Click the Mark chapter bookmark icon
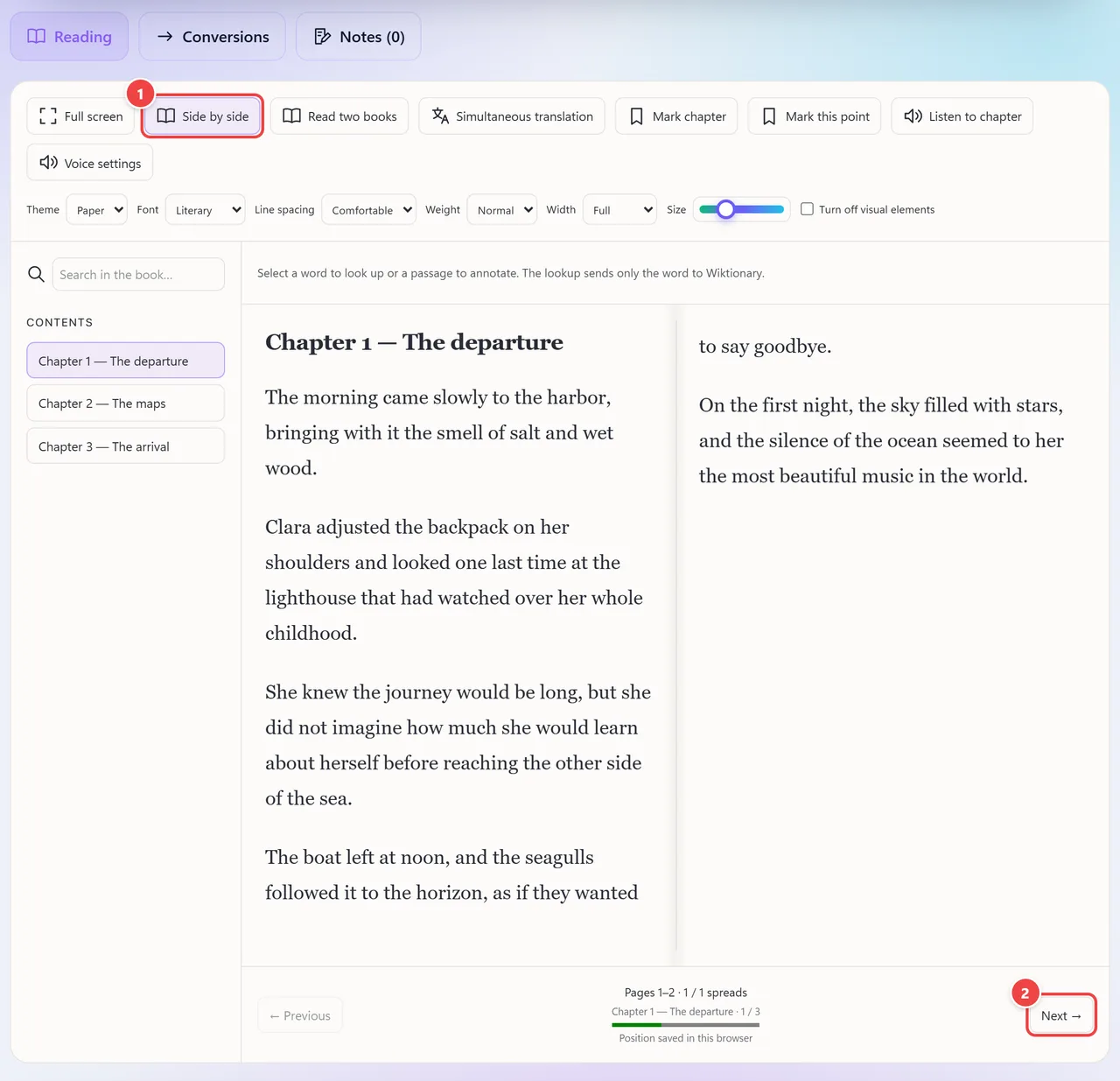 636,116
